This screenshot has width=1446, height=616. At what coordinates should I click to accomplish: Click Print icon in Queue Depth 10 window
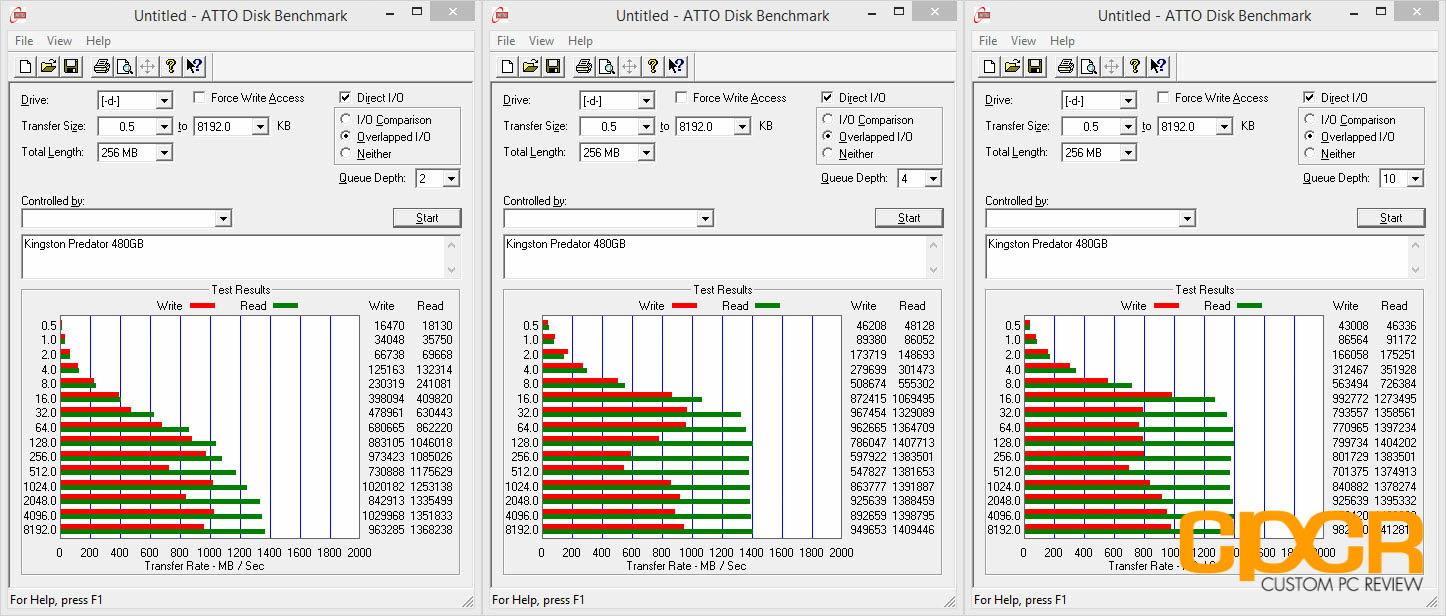1065,66
